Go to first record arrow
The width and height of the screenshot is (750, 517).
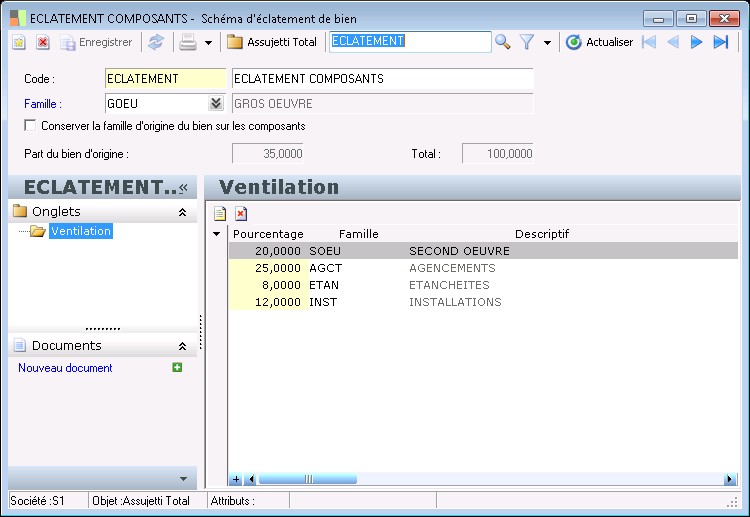pos(649,42)
